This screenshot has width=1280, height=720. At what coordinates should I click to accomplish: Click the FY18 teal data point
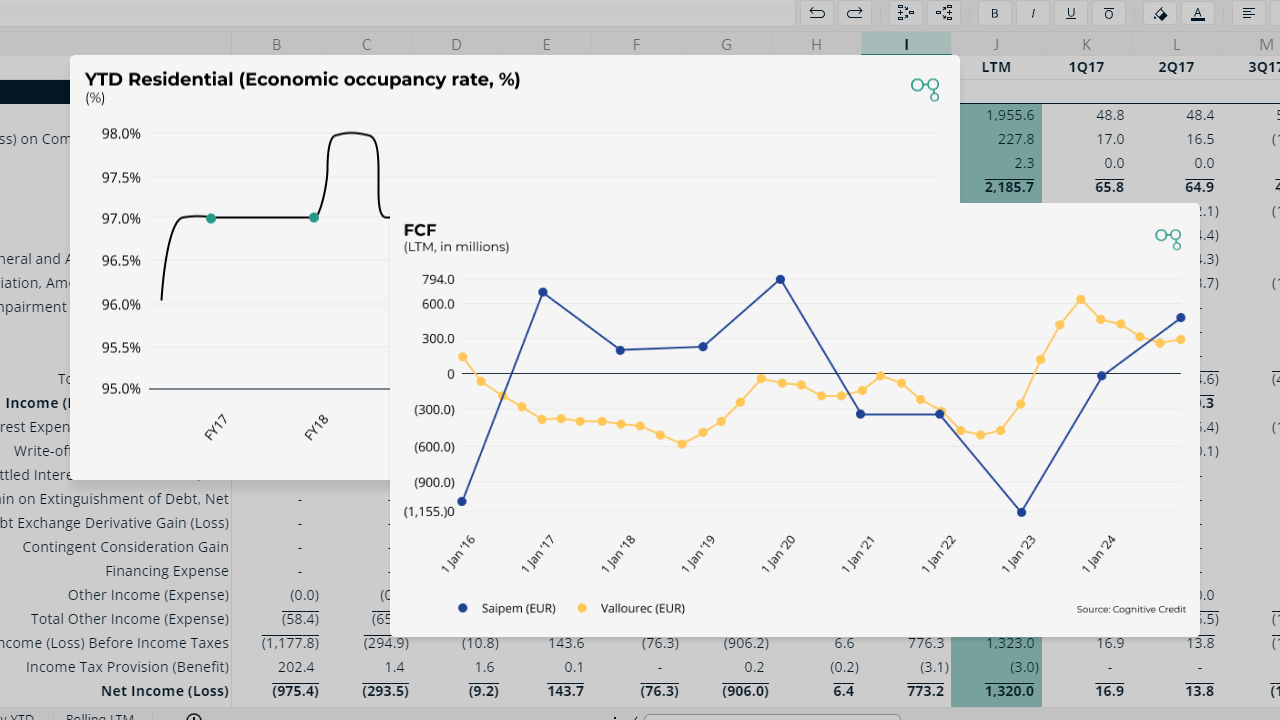(314, 217)
